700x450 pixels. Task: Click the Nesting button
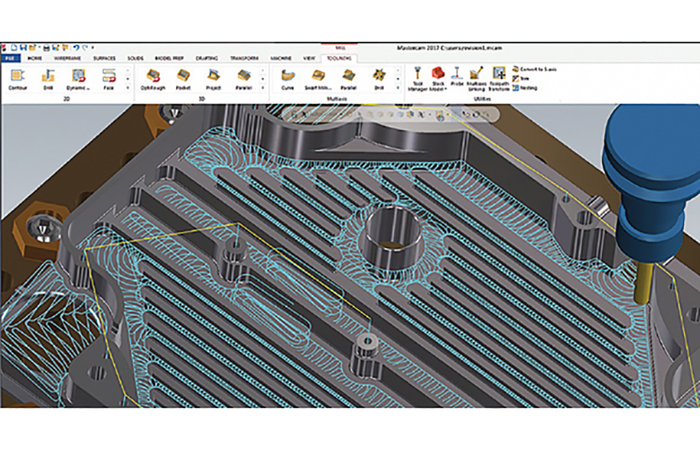(x=526, y=87)
